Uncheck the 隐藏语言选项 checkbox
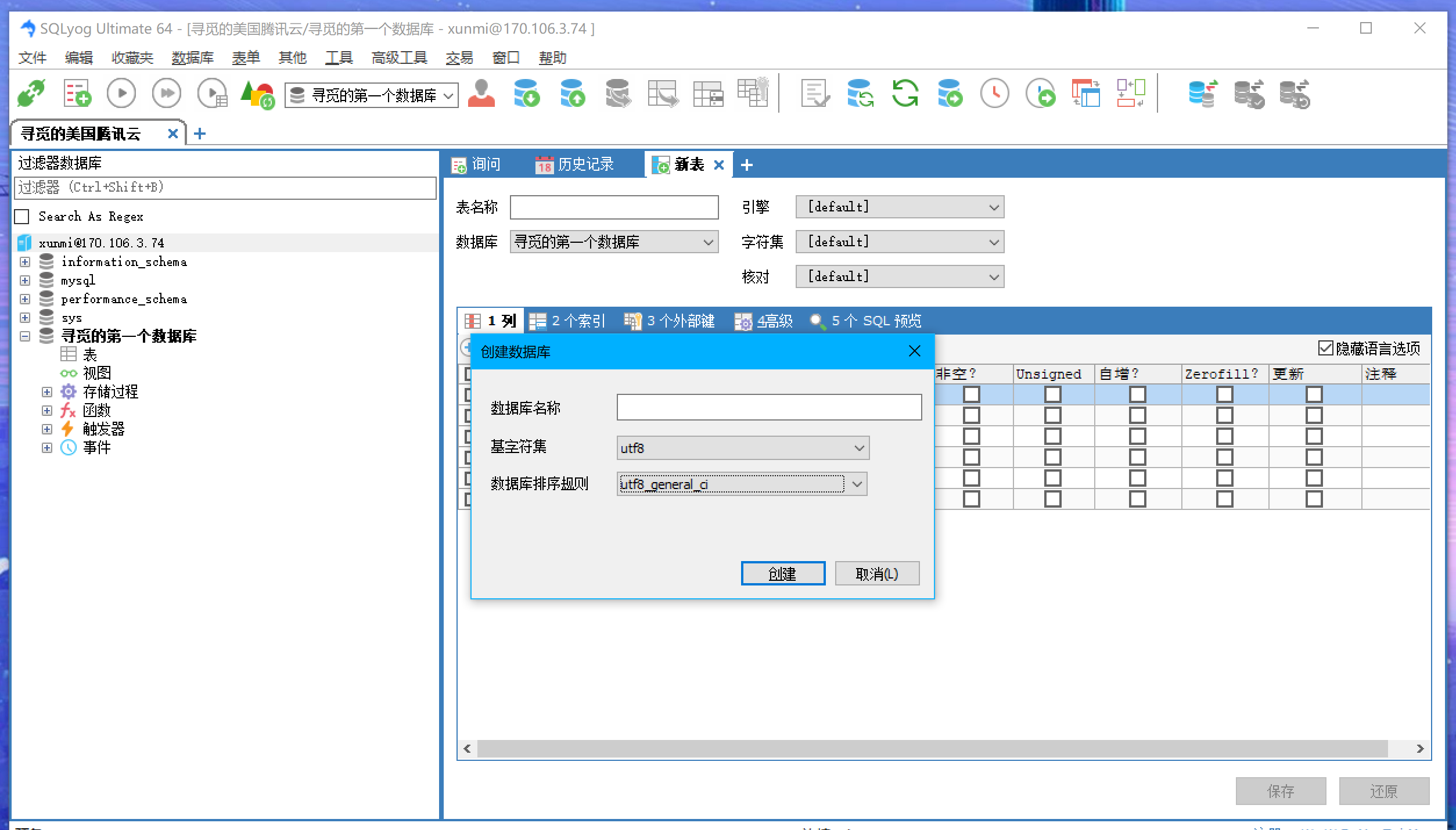This screenshot has height=830, width=1456. [1325, 348]
